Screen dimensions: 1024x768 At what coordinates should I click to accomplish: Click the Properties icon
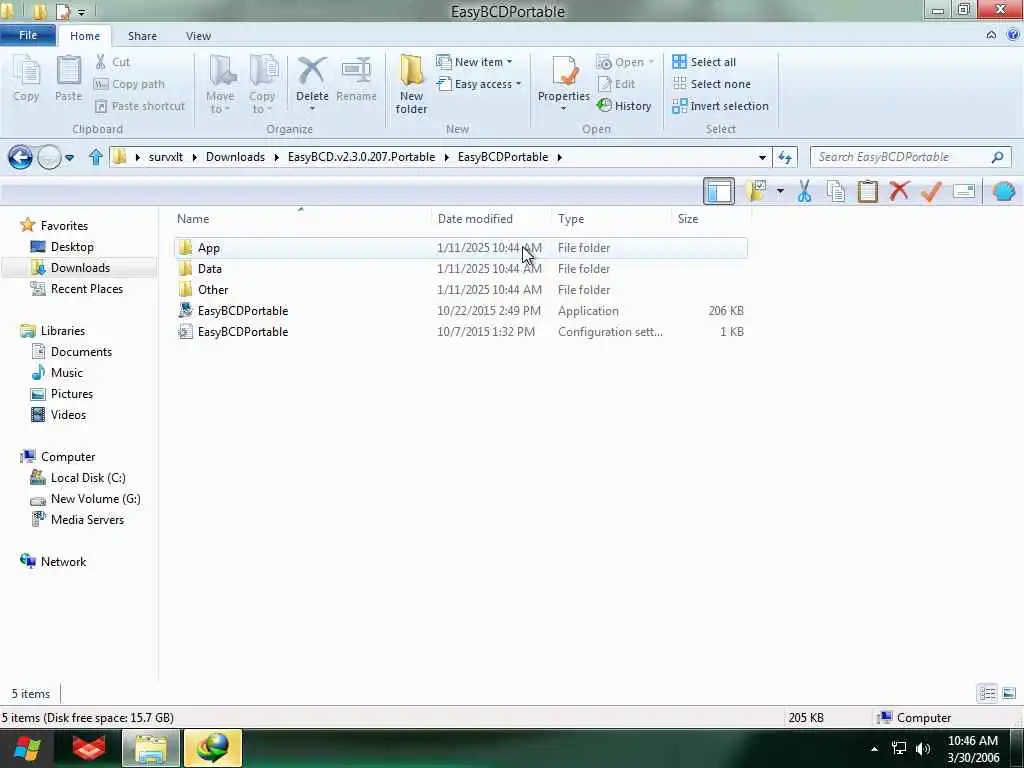pos(564,71)
